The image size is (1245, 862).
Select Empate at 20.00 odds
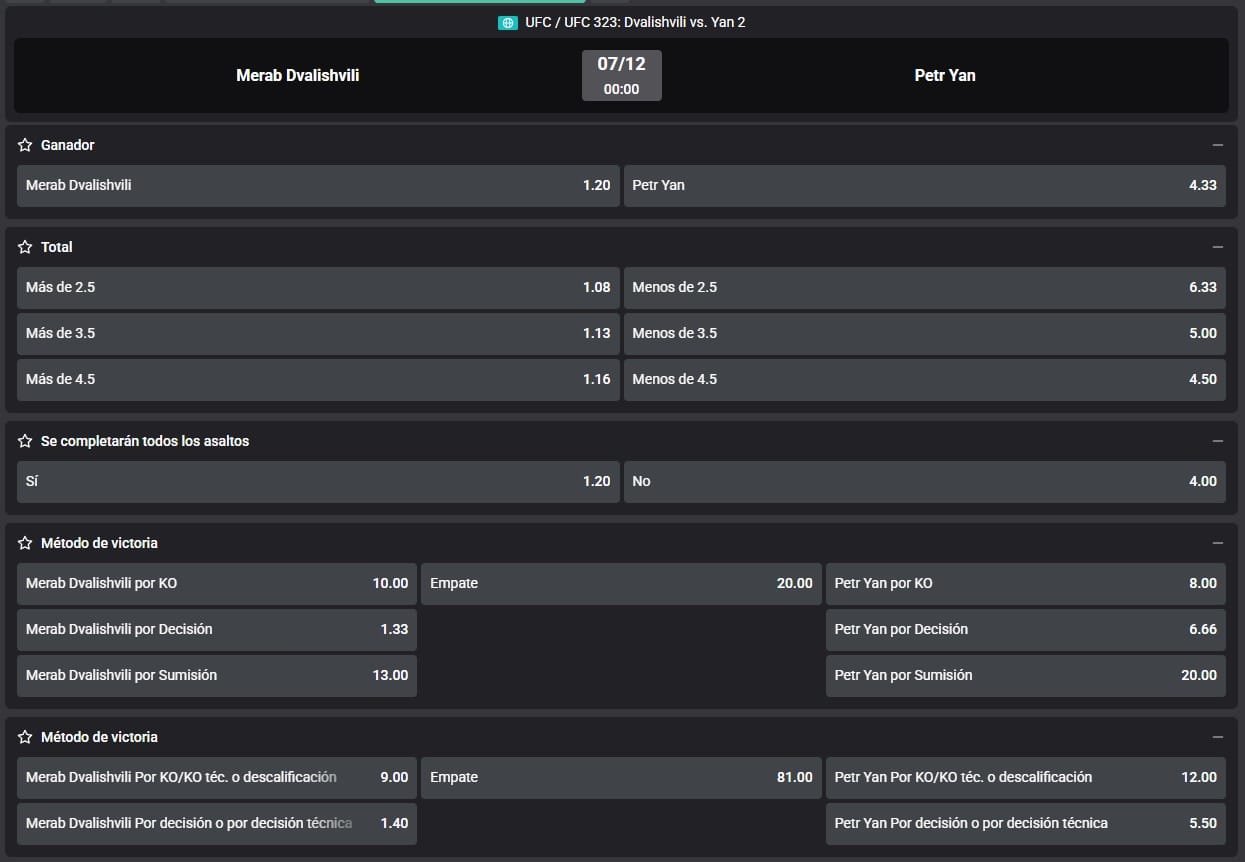coord(620,584)
